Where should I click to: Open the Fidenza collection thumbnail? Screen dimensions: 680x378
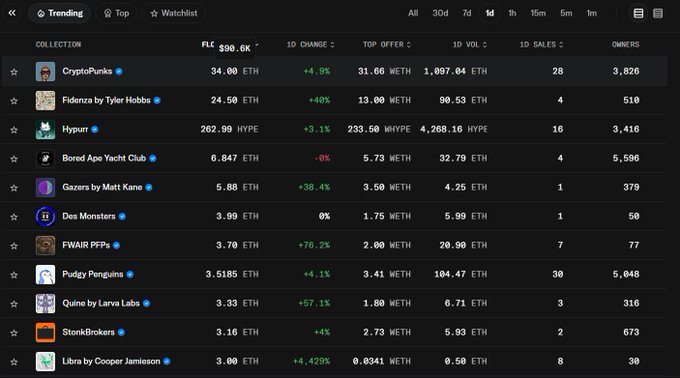pyautogui.click(x=45, y=101)
